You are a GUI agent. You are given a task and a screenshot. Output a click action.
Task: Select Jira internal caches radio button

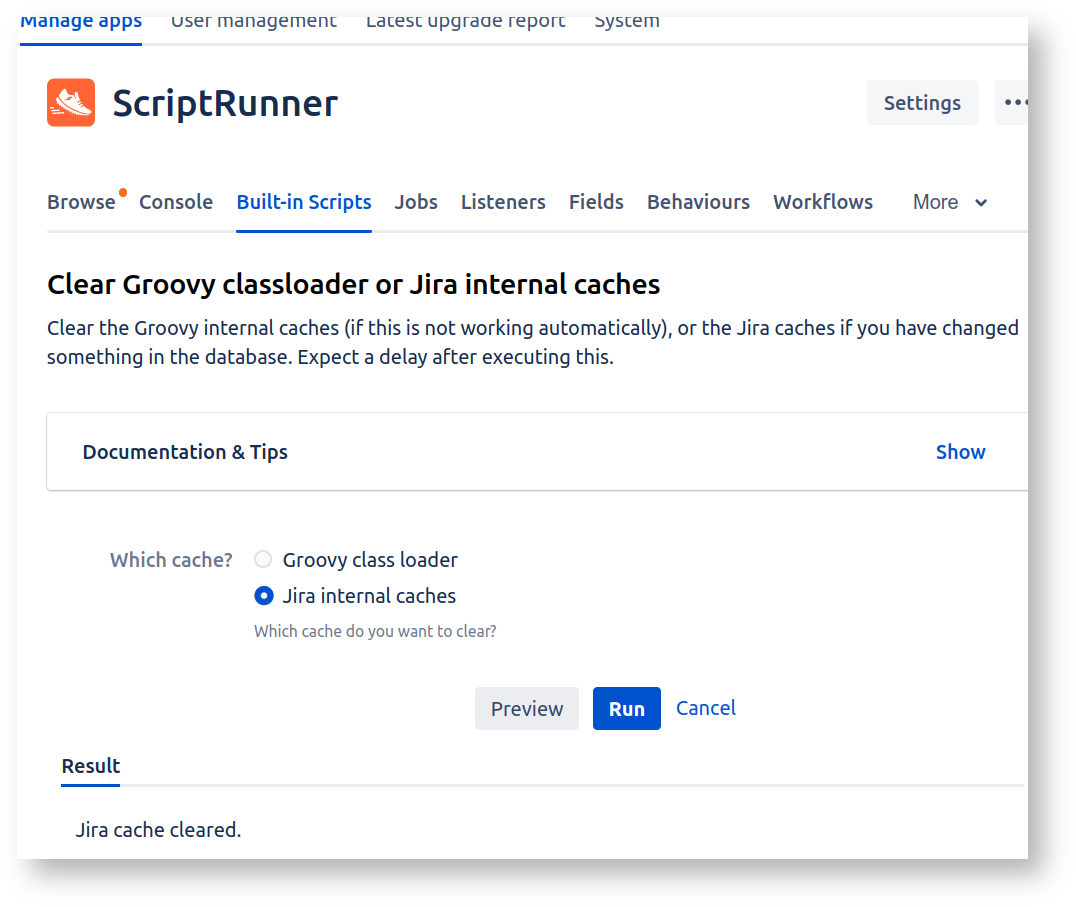coord(264,596)
